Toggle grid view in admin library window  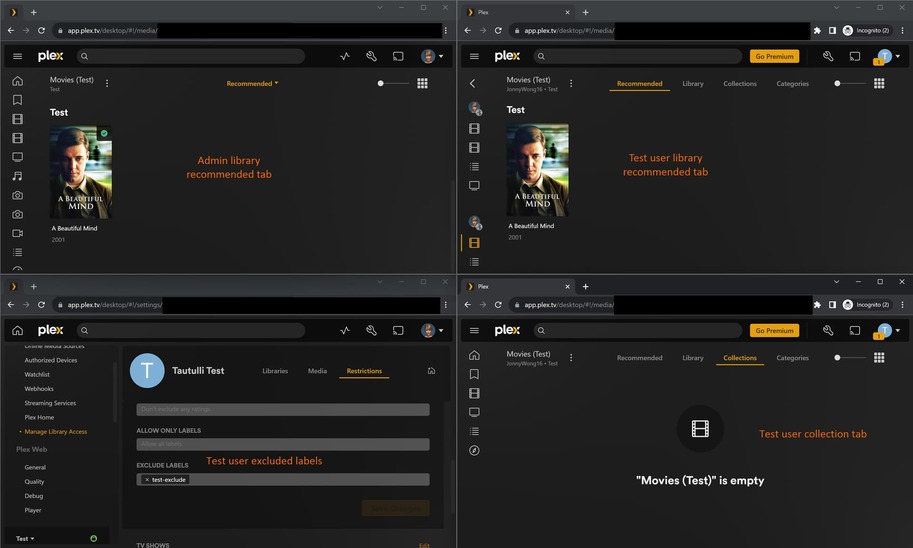(423, 83)
